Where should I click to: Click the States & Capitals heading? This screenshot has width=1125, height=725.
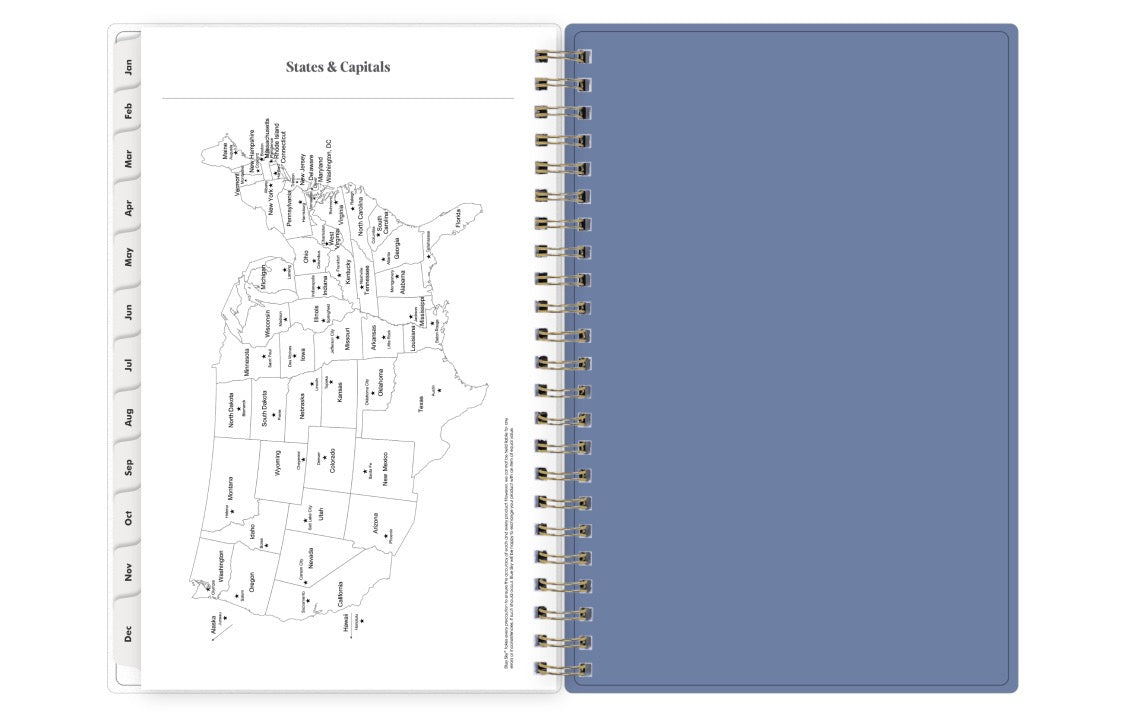pos(338,68)
